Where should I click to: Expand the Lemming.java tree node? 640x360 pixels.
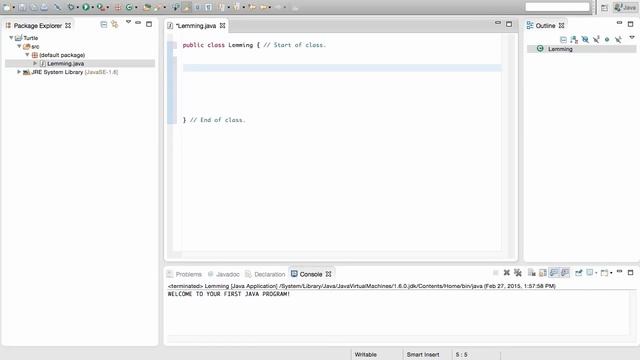point(35,63)
